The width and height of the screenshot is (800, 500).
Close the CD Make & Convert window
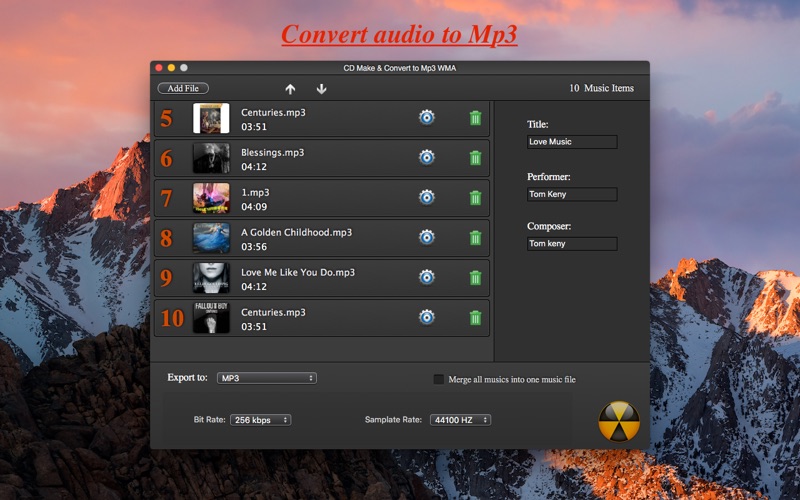tap(159, 68)
